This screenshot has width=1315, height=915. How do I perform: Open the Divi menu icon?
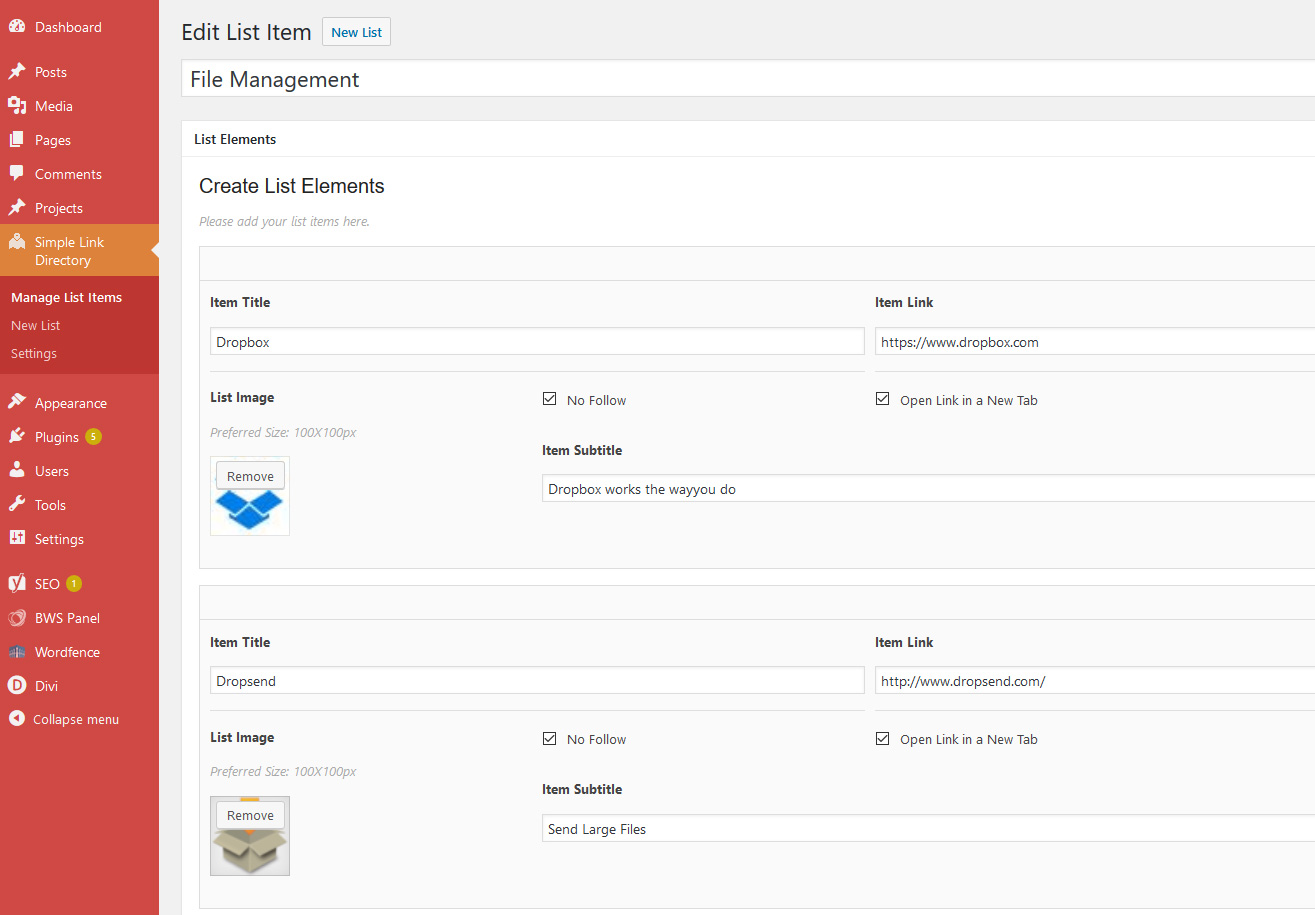[x=17, y=685]
